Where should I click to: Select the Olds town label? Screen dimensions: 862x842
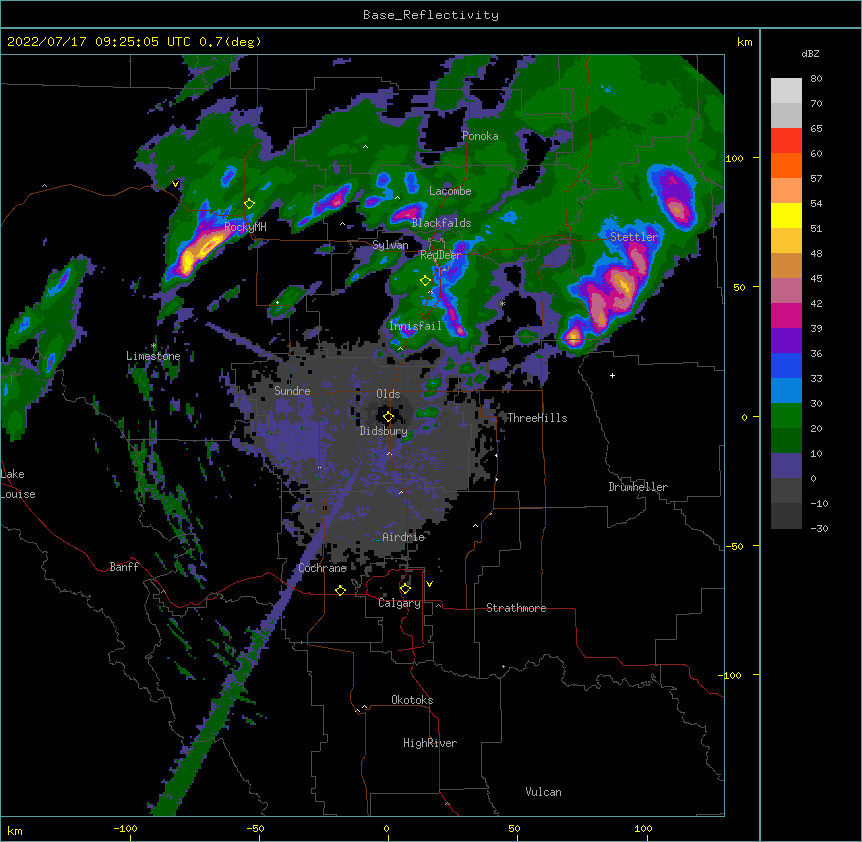(x=388, y=394)
